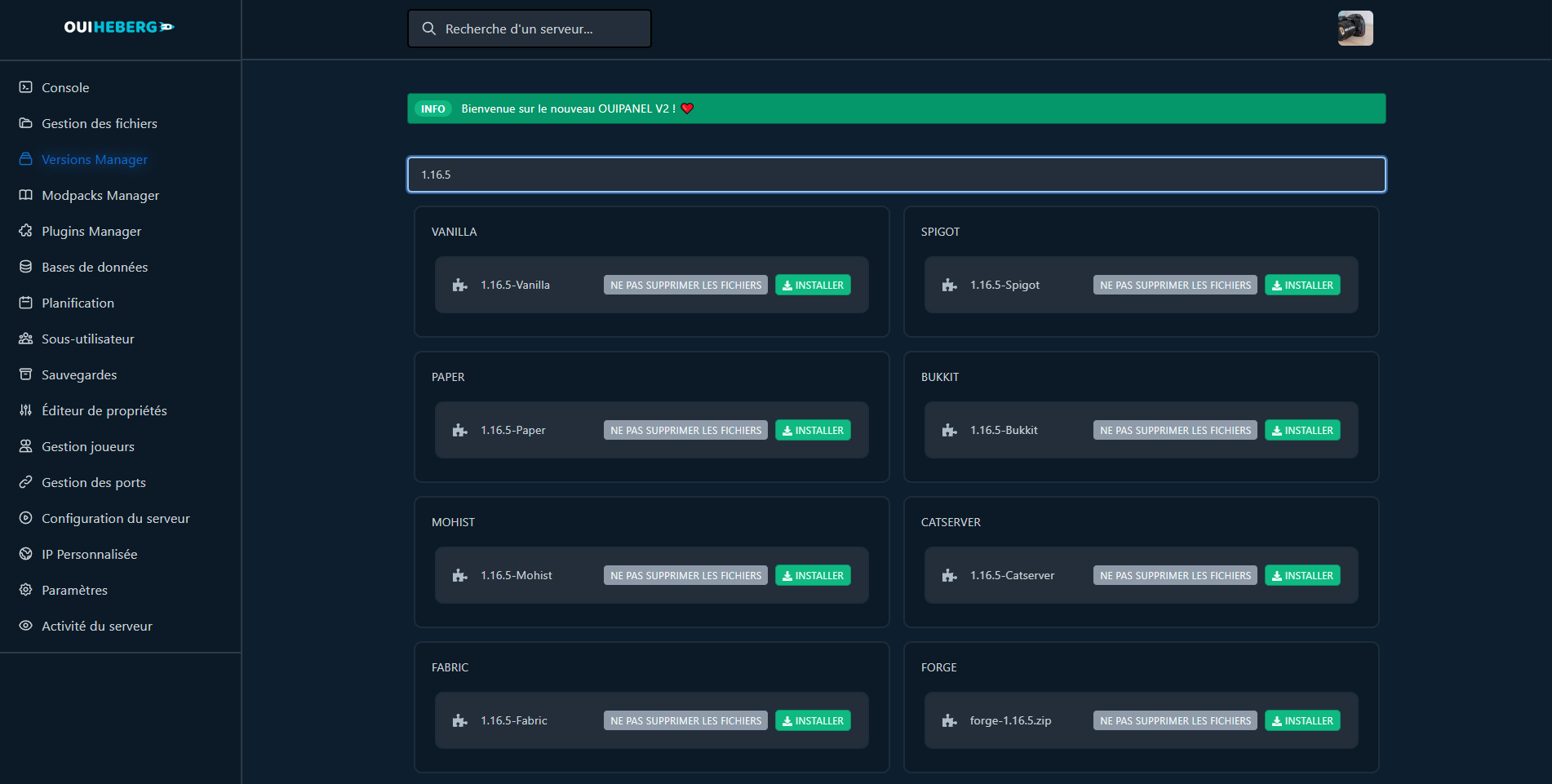Open the Console menu item

(x=65, y=87)
